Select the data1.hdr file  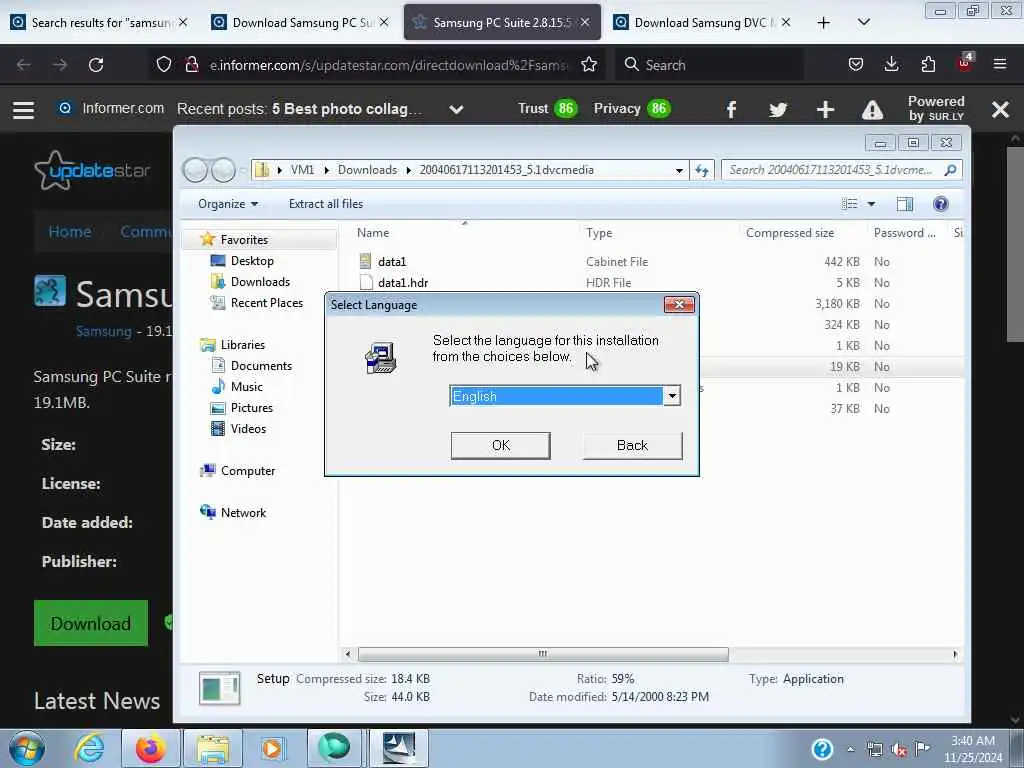tap(403, 283)
